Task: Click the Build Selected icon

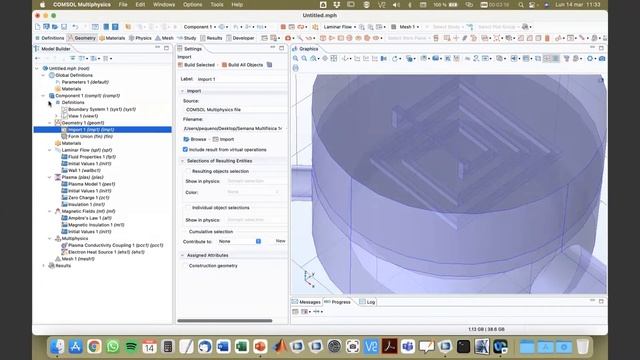Action: pyautogui.click(x=180, y=65)
